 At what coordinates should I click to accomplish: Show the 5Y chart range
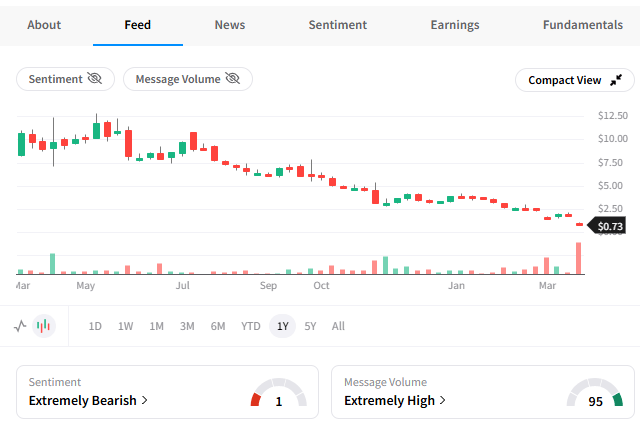point(310,326)
